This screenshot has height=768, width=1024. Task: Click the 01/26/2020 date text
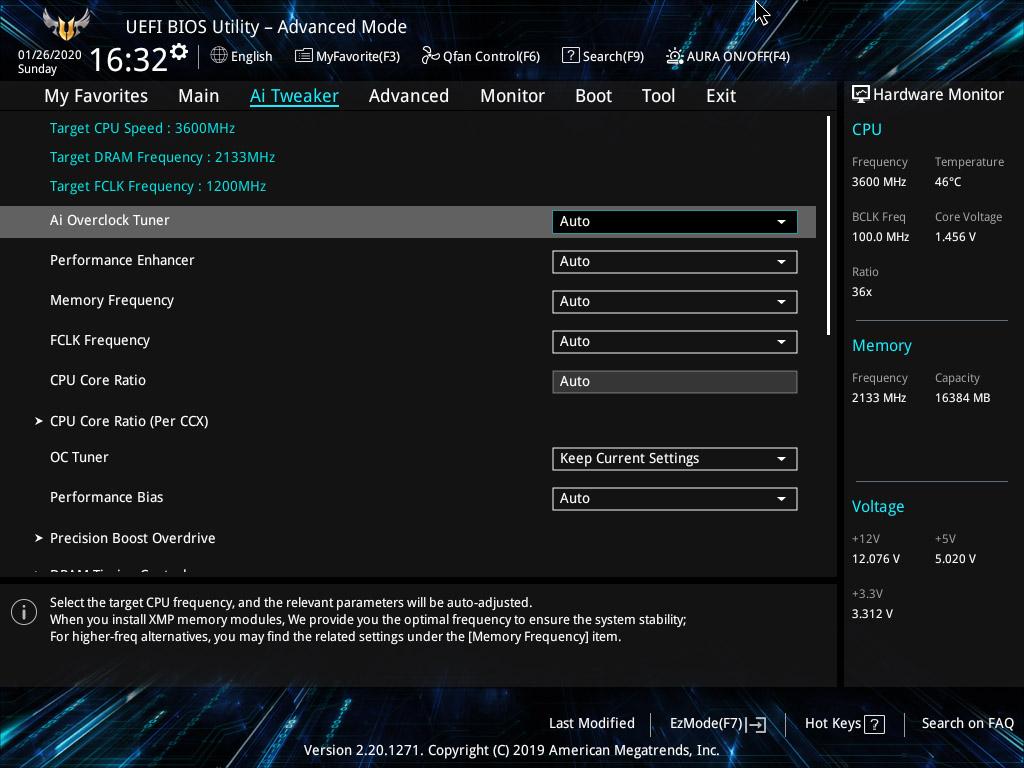(50, 55)
